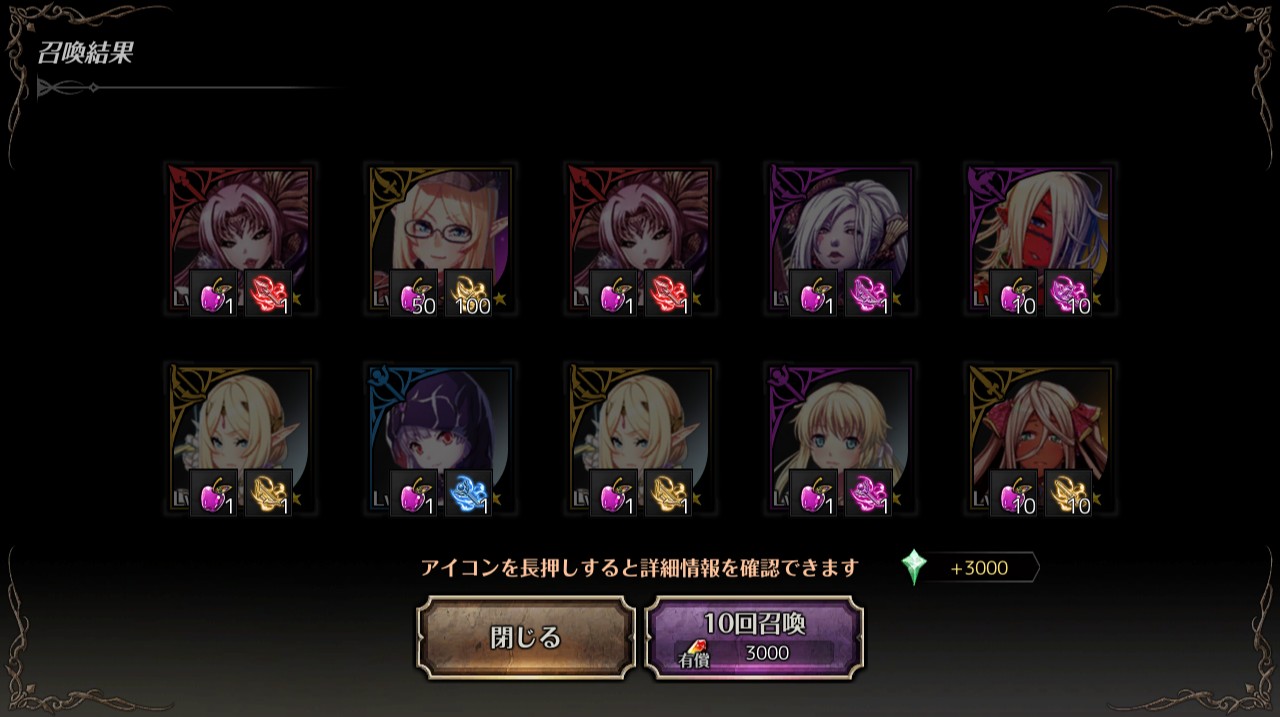Tap the red crystal icon on first portrait

[268, 294]
